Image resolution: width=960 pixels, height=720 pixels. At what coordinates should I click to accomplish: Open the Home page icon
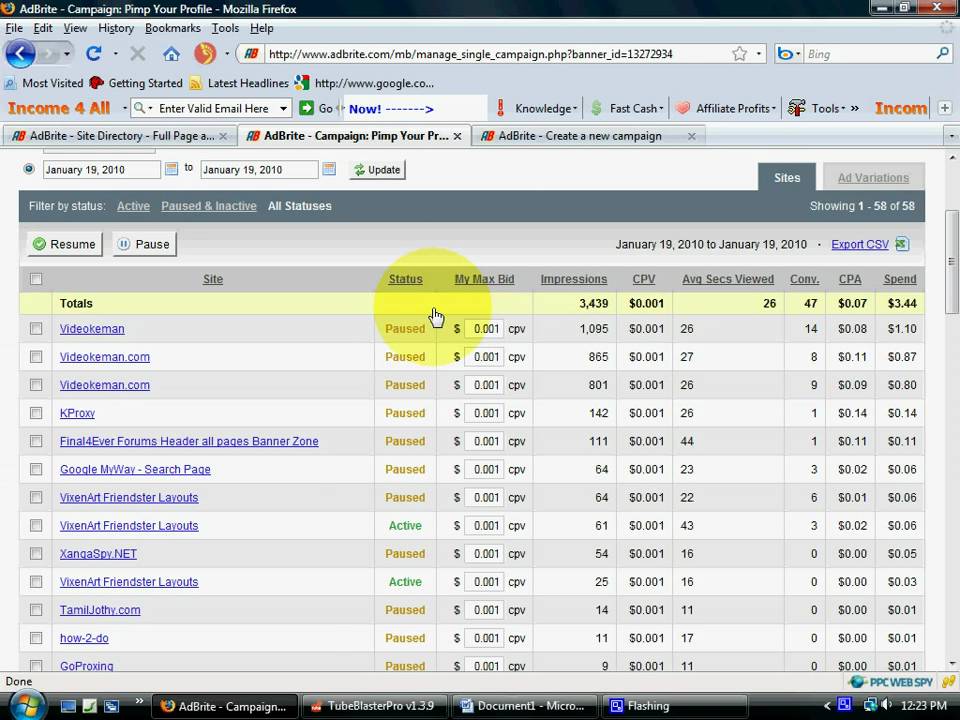pos(171,54)
